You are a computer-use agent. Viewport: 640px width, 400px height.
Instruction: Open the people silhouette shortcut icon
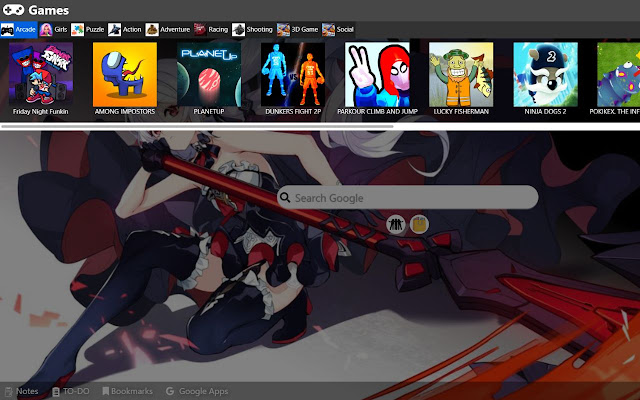point(396,224)
